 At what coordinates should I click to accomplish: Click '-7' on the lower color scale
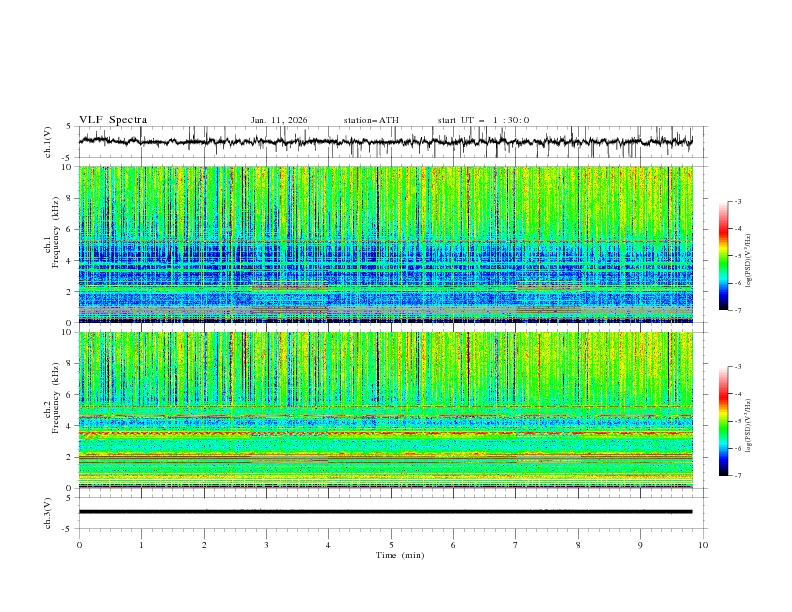point(737,475)
